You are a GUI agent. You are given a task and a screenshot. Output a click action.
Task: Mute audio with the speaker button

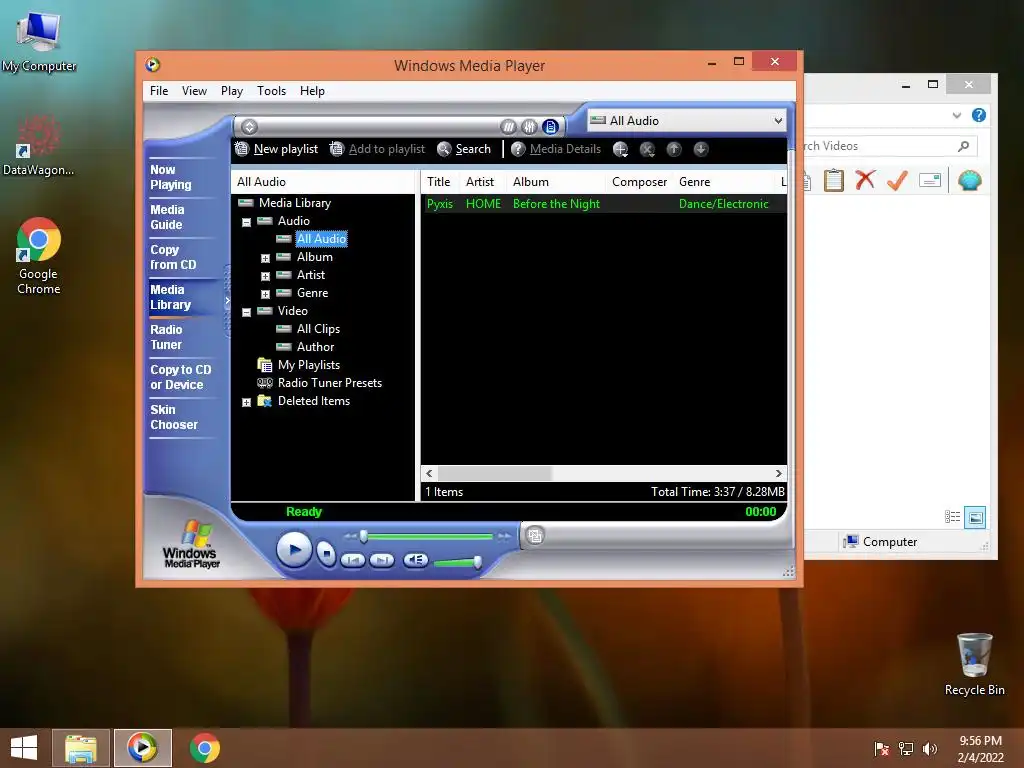click(x=415, y=560)
